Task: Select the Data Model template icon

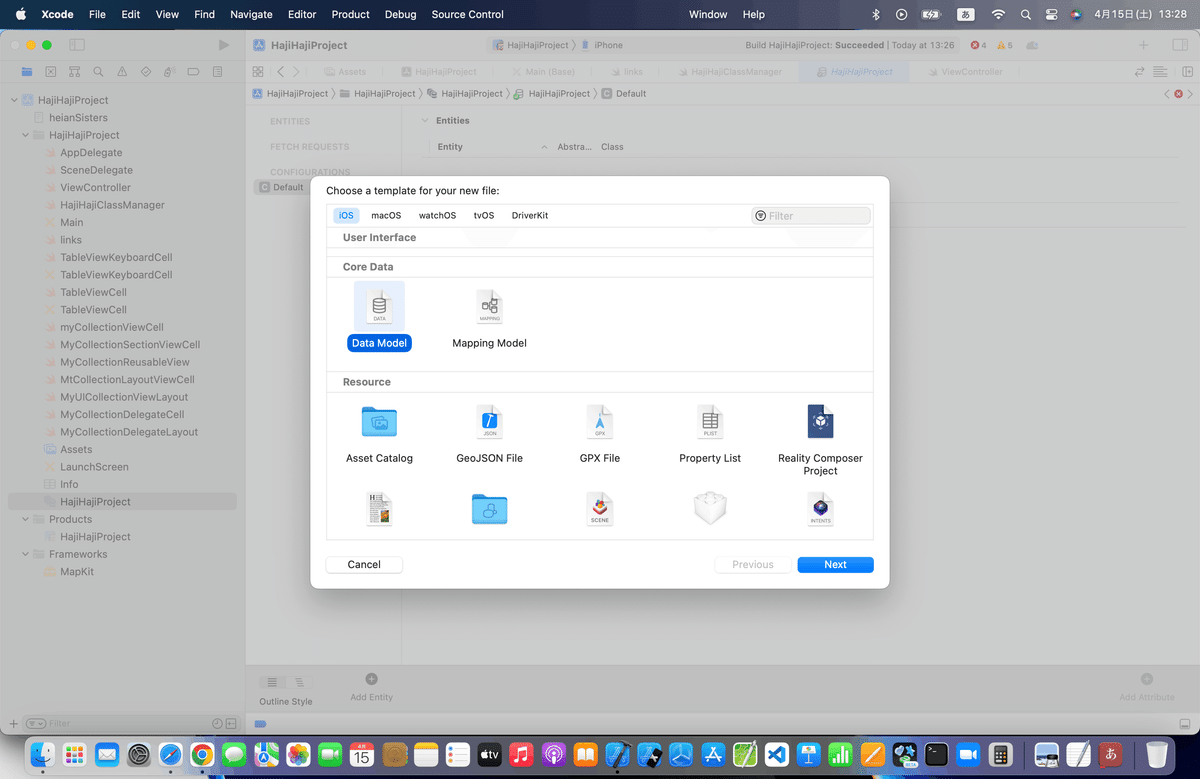Action: click(379, 305)
